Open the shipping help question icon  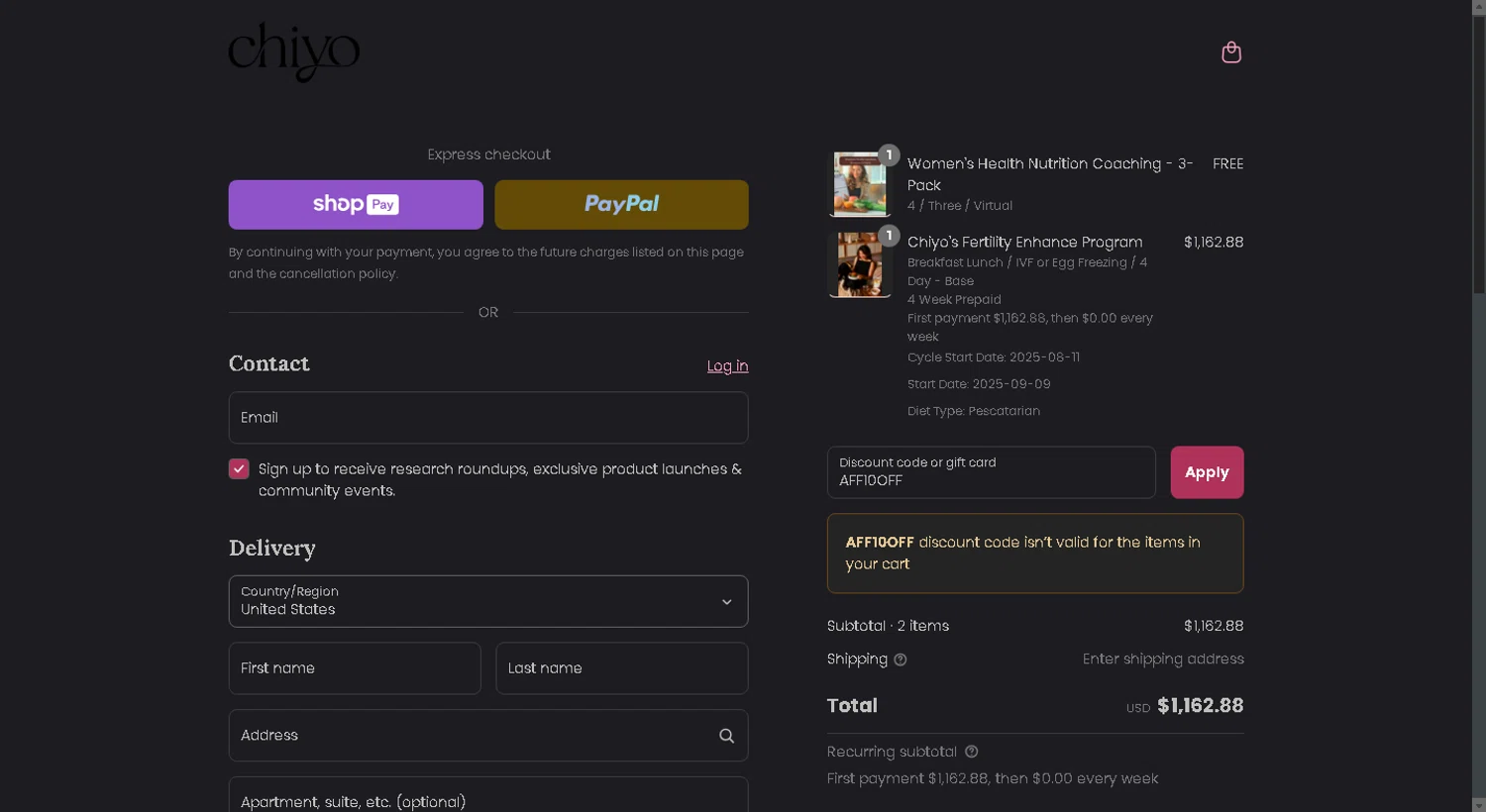[901, 660]
